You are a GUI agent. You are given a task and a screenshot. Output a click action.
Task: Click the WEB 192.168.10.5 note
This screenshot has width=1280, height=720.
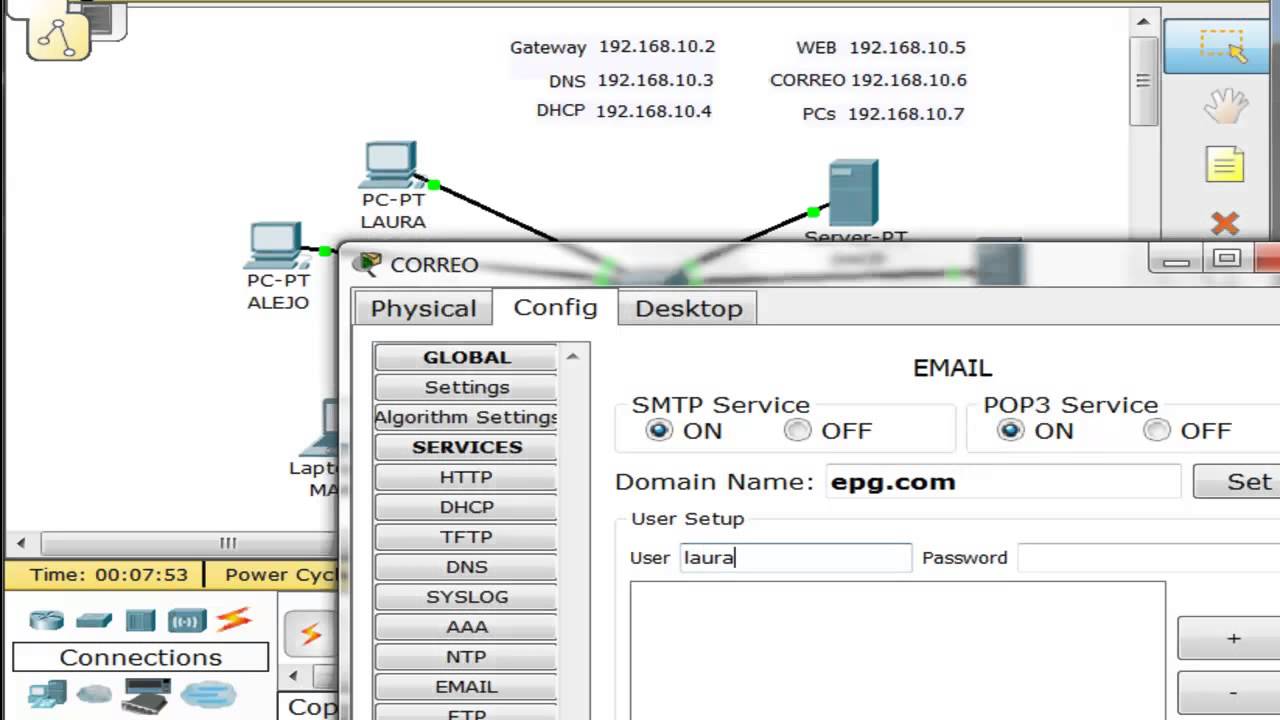(x=881, y=47)
